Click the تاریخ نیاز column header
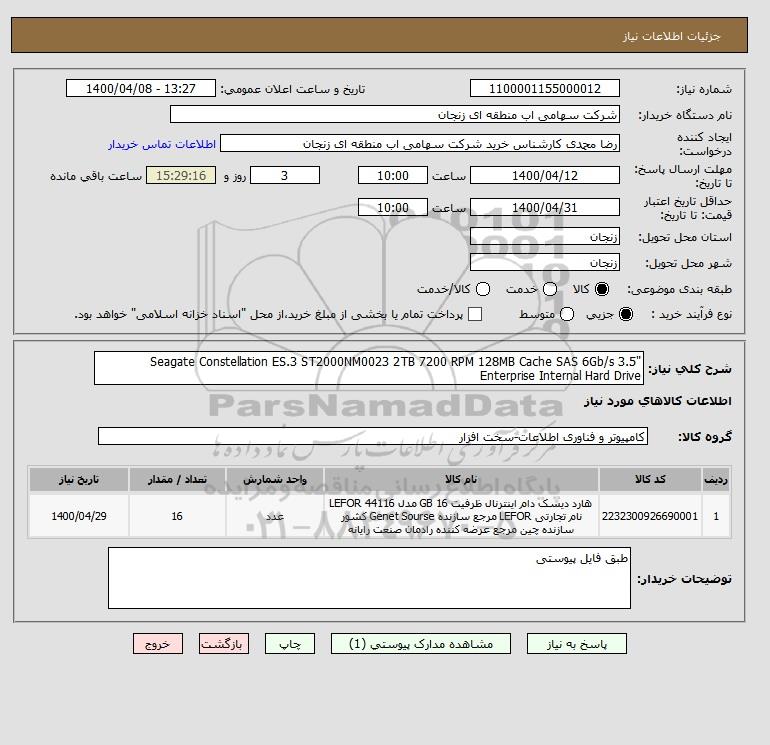The width and height of the screenshot is (770, 745). click(x=79, y=479)
